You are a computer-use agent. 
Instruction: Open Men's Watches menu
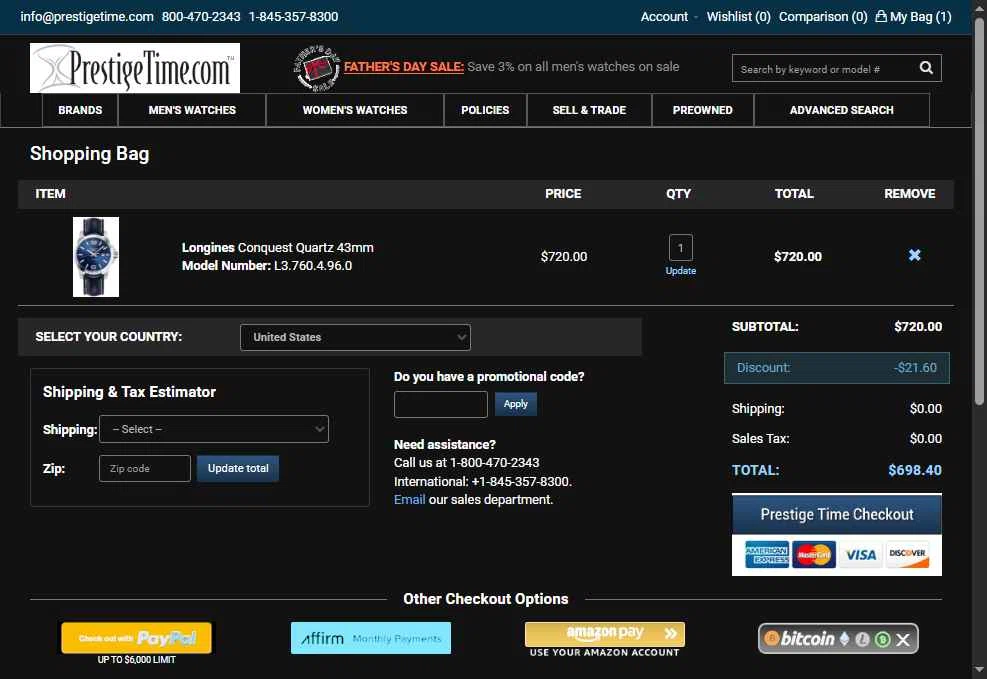point(192,110)
